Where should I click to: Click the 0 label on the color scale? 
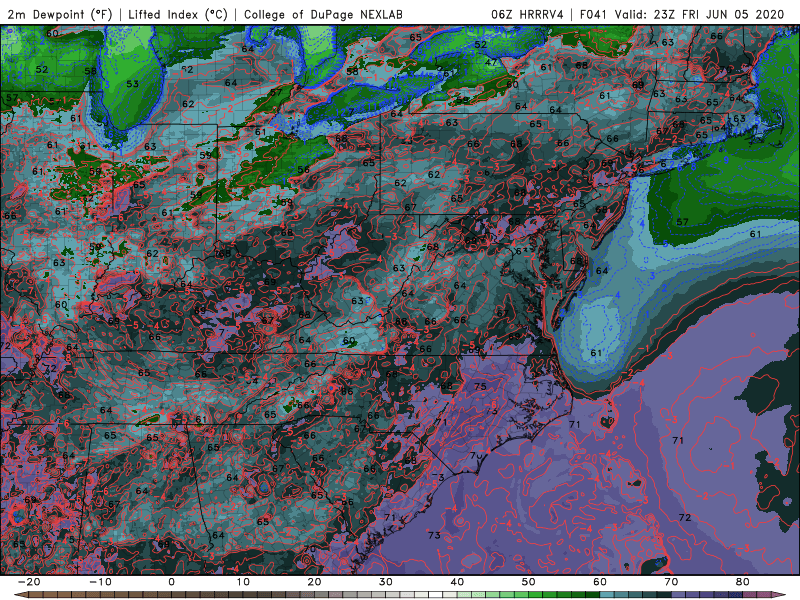pyautogui.click(x=171, y=582)
